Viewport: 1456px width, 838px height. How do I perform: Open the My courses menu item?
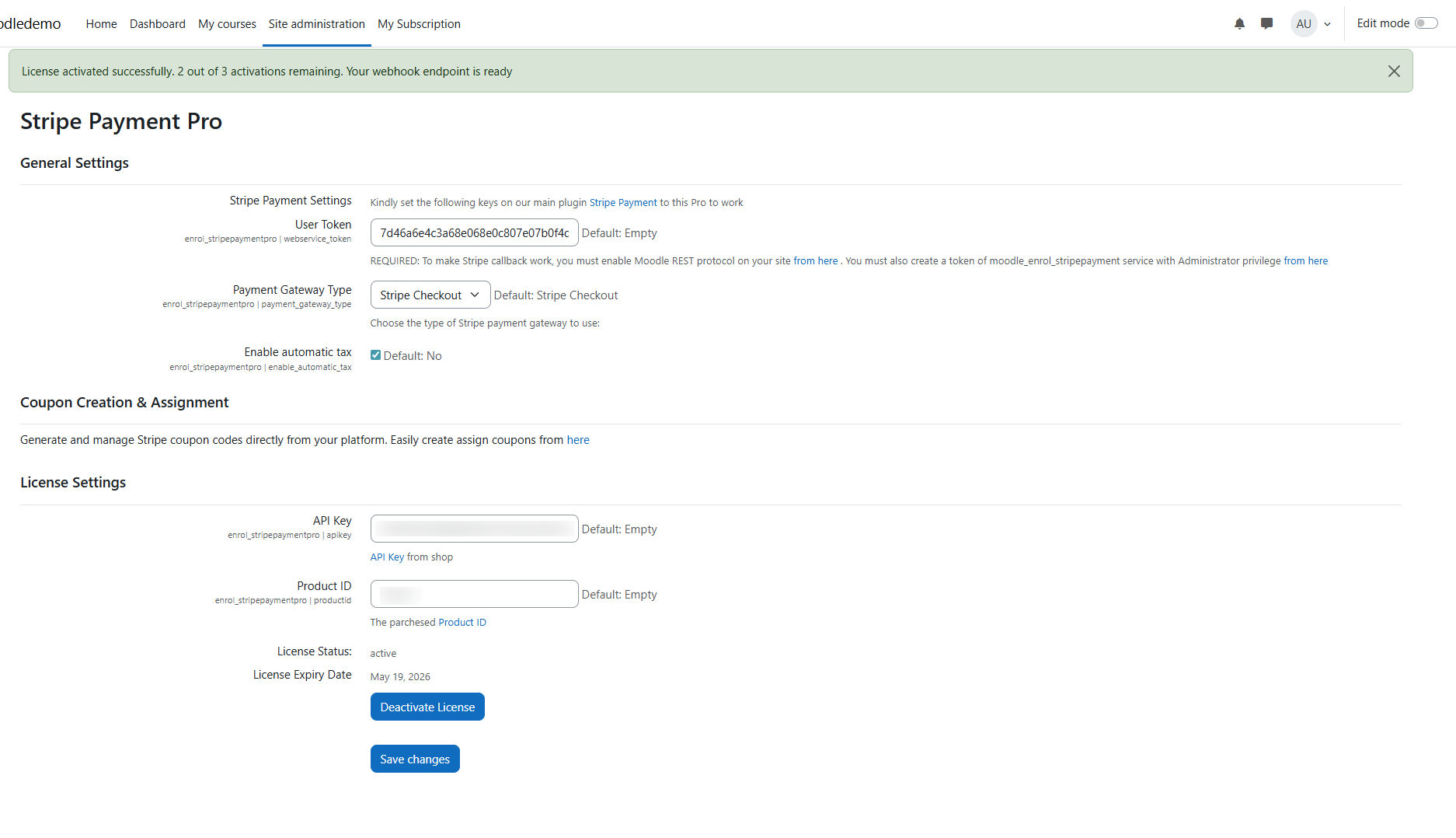coord(227,24)
